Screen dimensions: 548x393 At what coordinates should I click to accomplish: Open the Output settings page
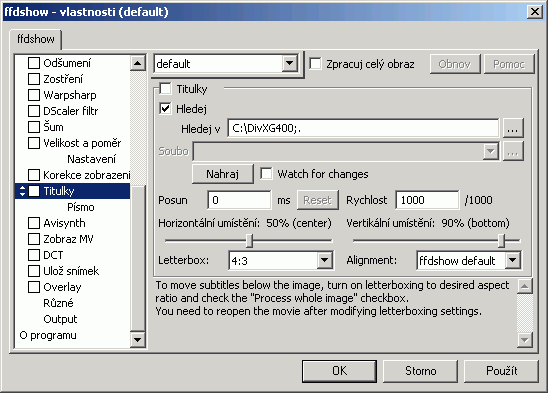[60, 319]
